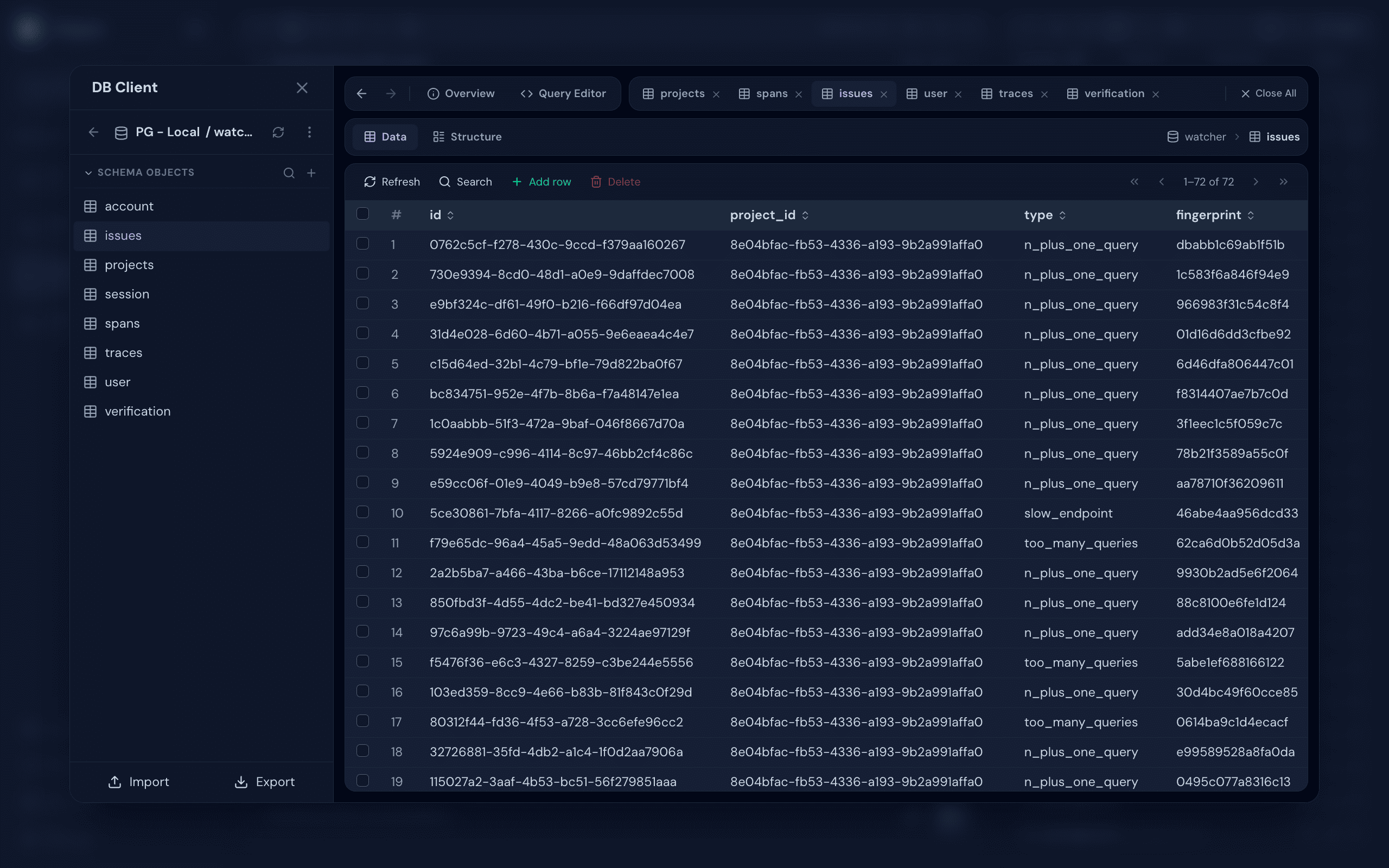Check row 12 checkbox

point(363,572)
